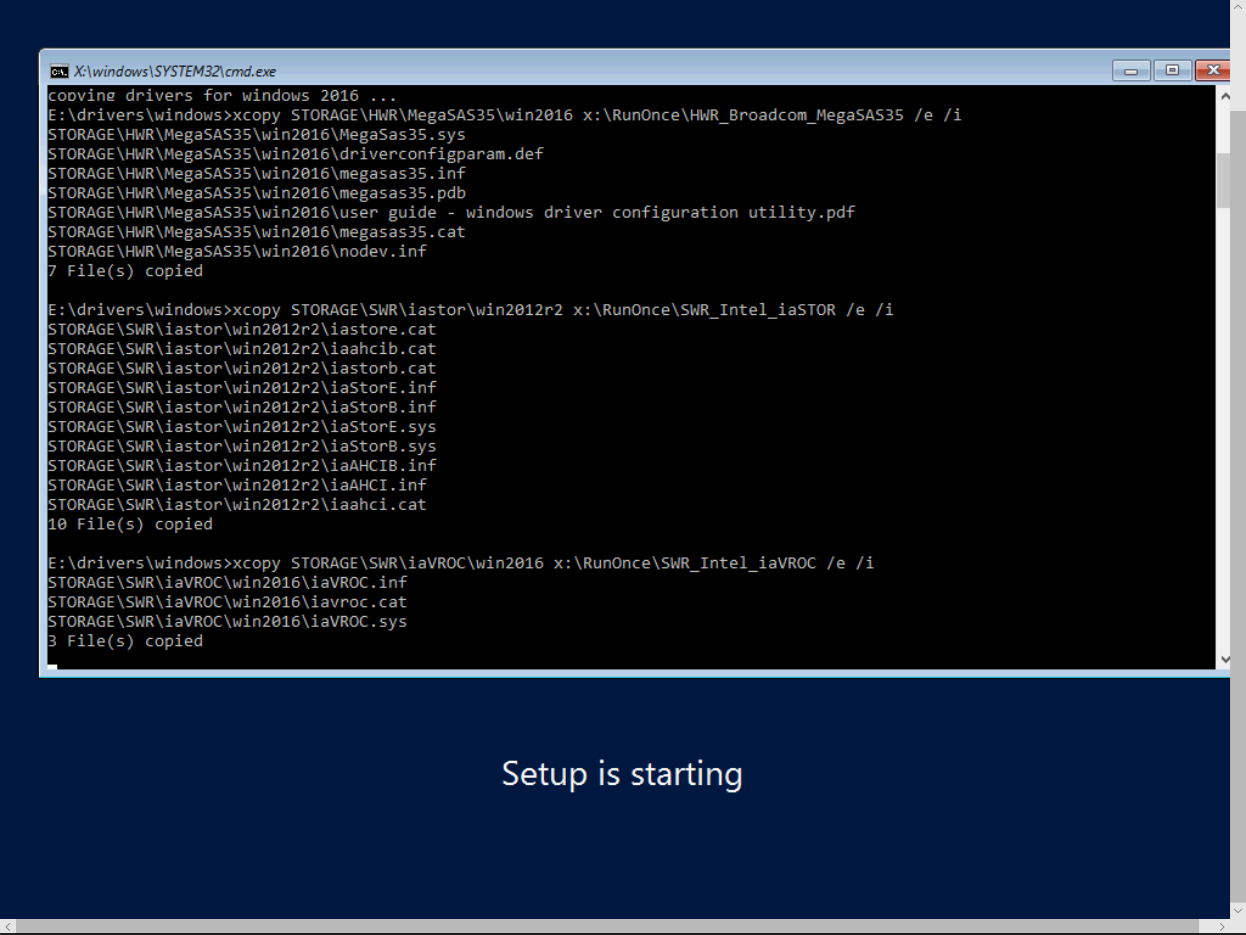
Task: Click the xcopy SWR_Intel_iaSTOR command line
Action: tap(470, 310)
